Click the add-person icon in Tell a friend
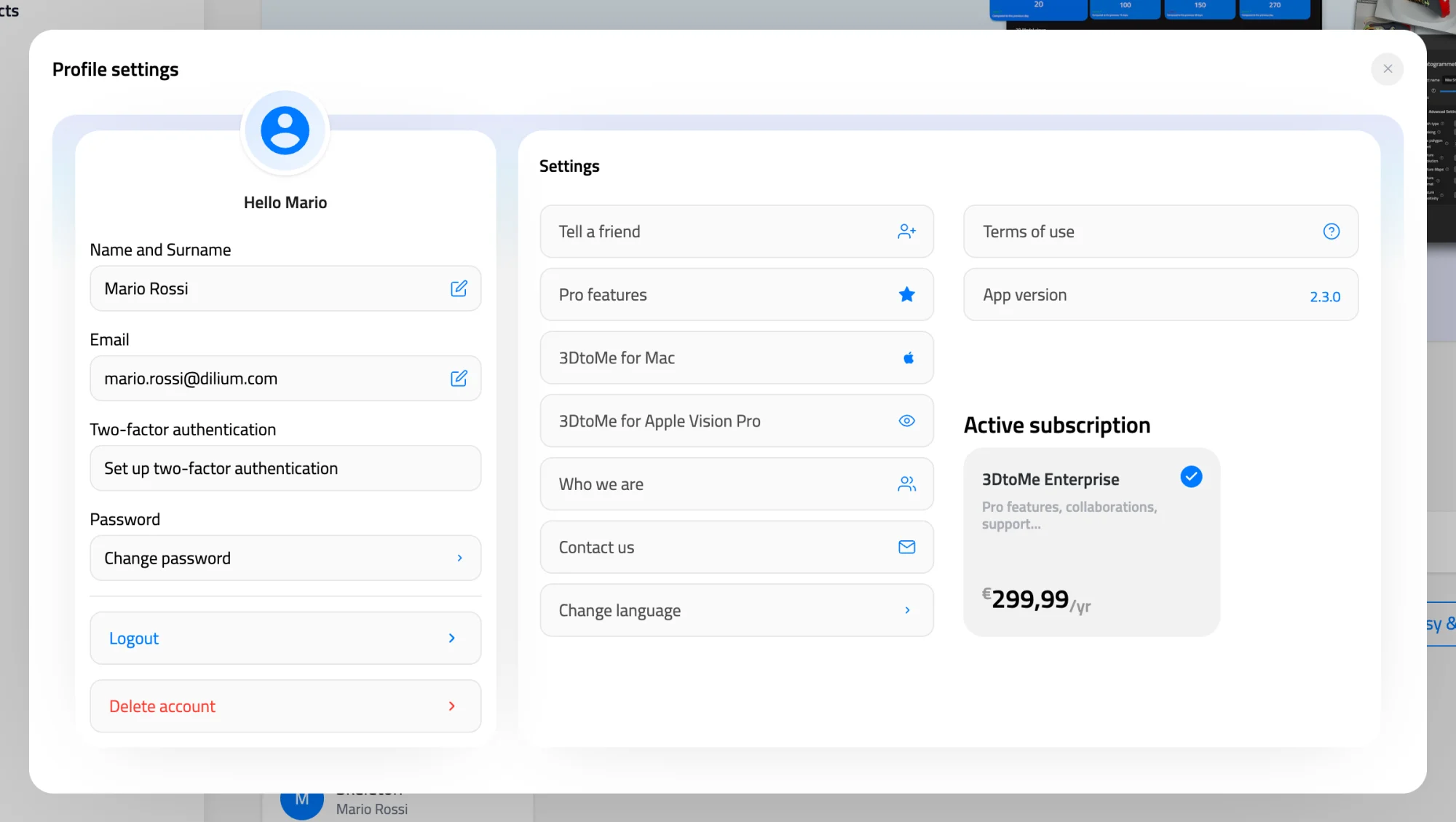Image resolution: width=1456 pixels, height=822 pixels. (906, 232)
